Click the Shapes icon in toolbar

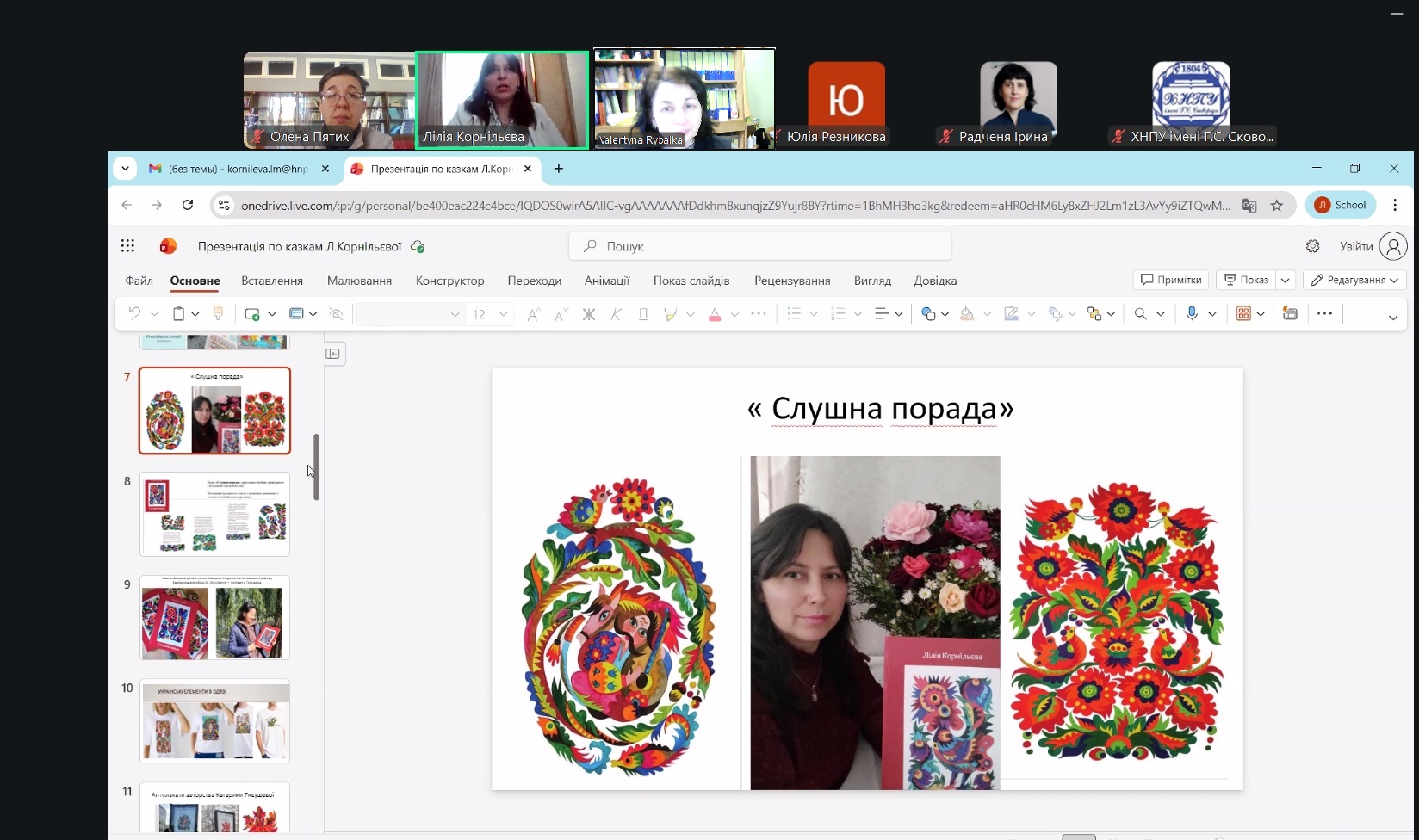click(928, 314)
